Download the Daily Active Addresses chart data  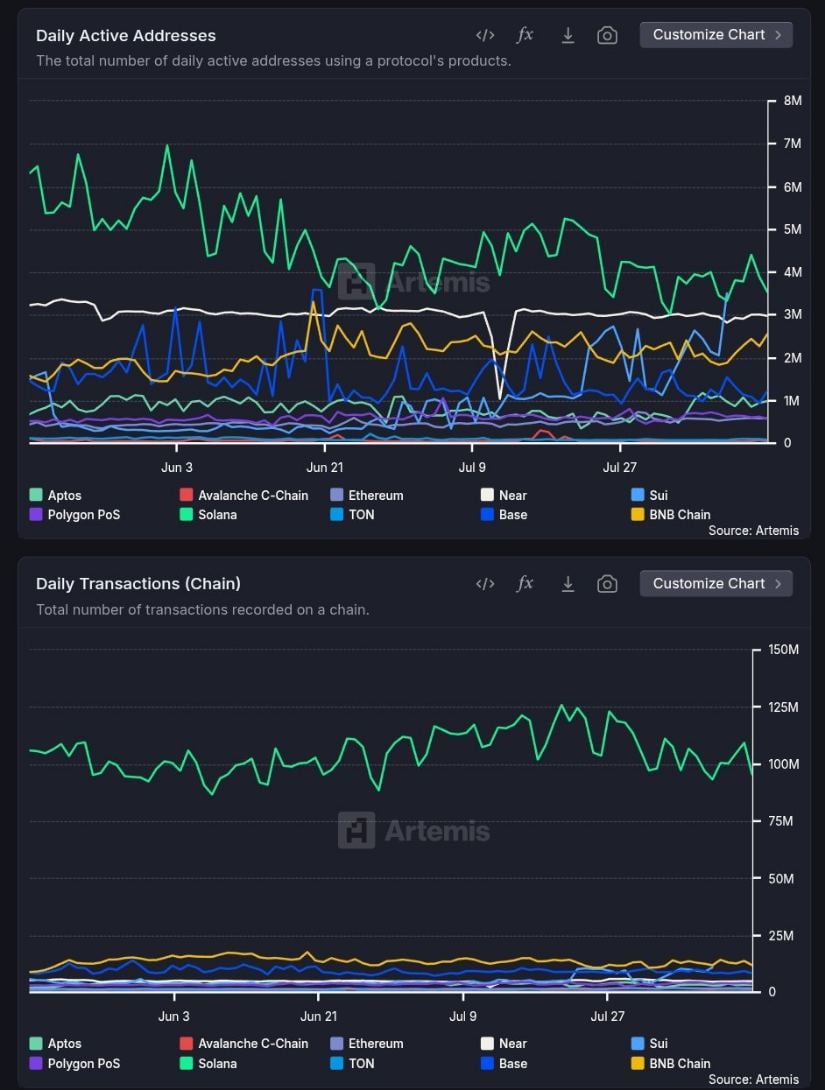(568, 35)
